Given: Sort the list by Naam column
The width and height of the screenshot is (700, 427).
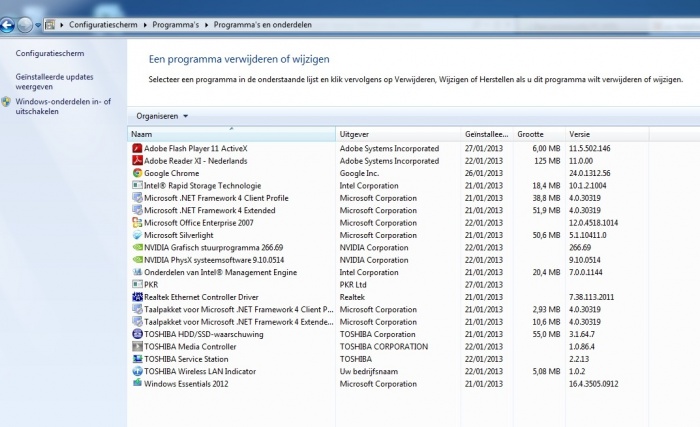Looking at the screenshot, I should 231,134.
